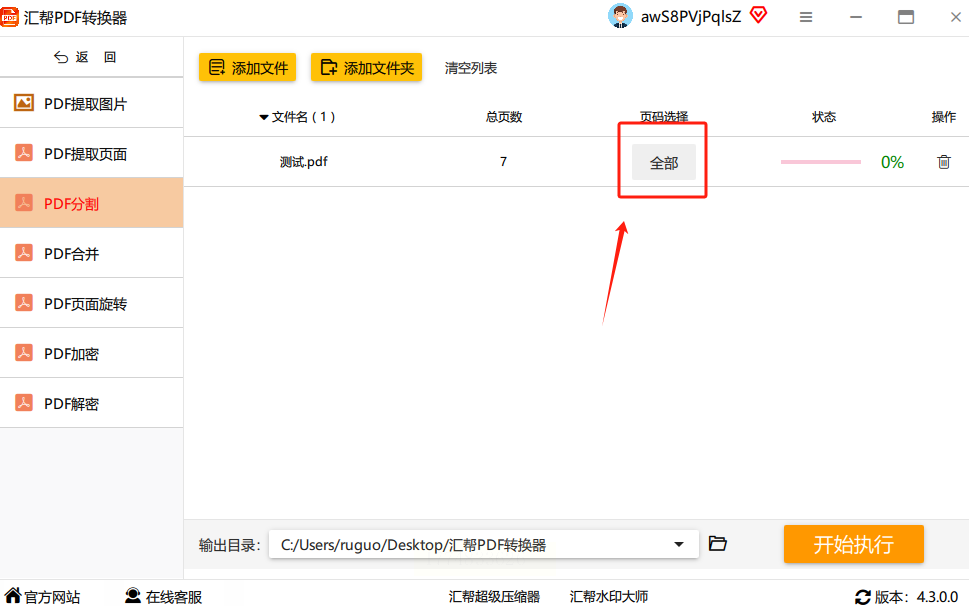Viewport: 969px width, 606px height.
Task: Click the 添加文件 button
Action: pyautogui.click(x=247, y=67)
